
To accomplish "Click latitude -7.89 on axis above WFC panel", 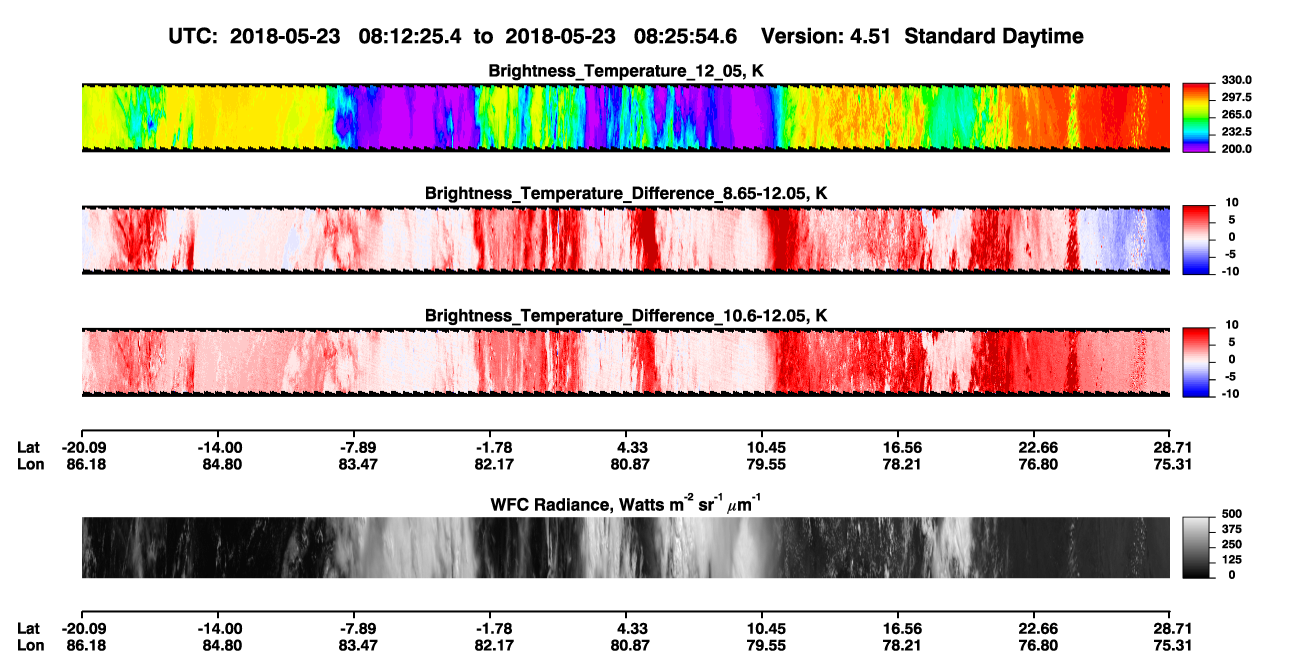I will click(353, 447).
